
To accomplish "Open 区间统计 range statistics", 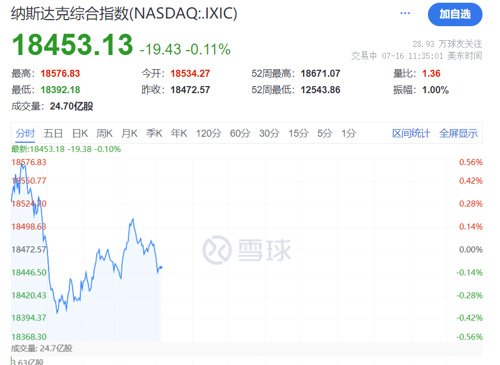I will pos(411,133).
